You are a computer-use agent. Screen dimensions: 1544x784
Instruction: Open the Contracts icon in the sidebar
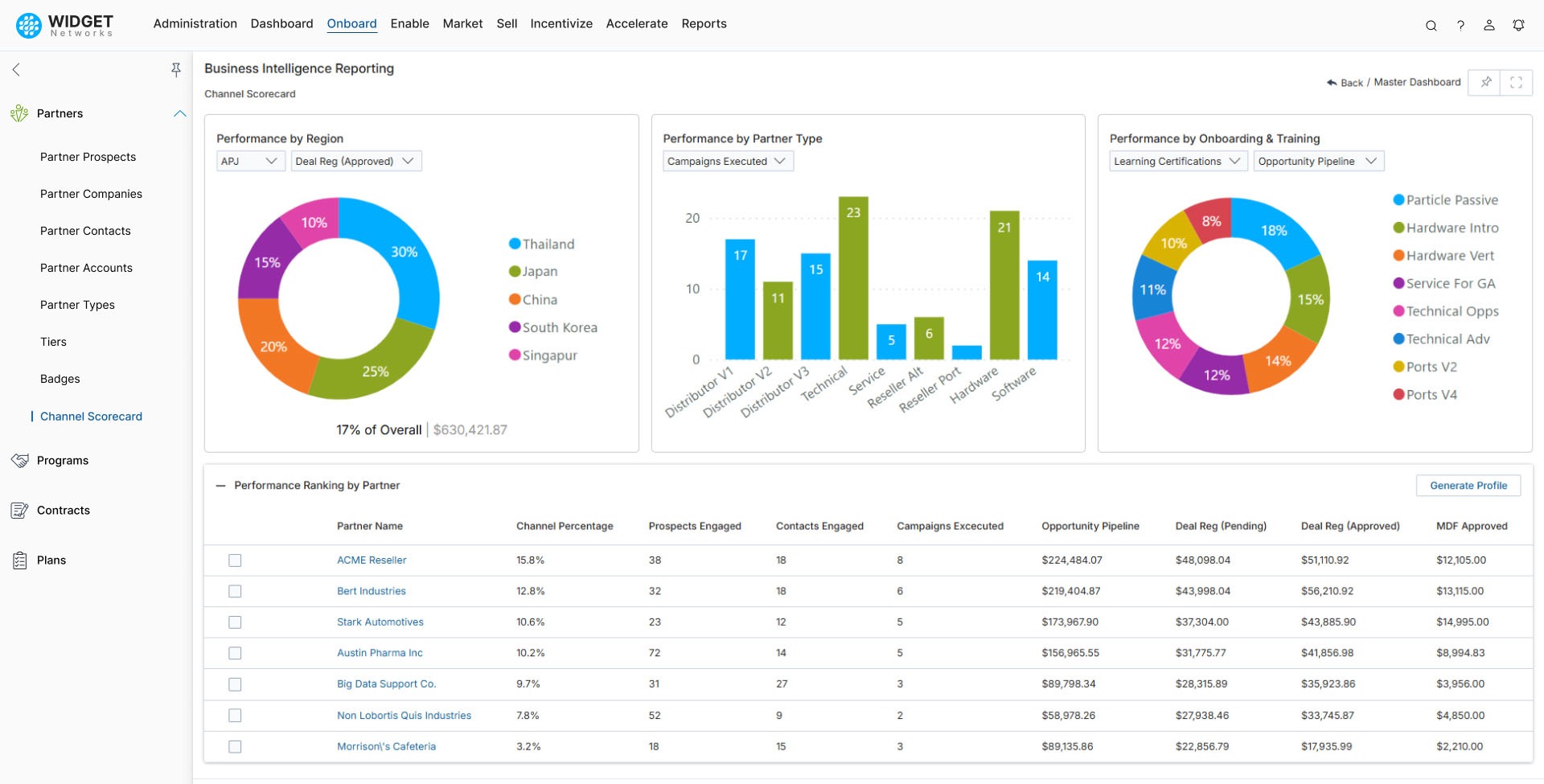(18, 510)
